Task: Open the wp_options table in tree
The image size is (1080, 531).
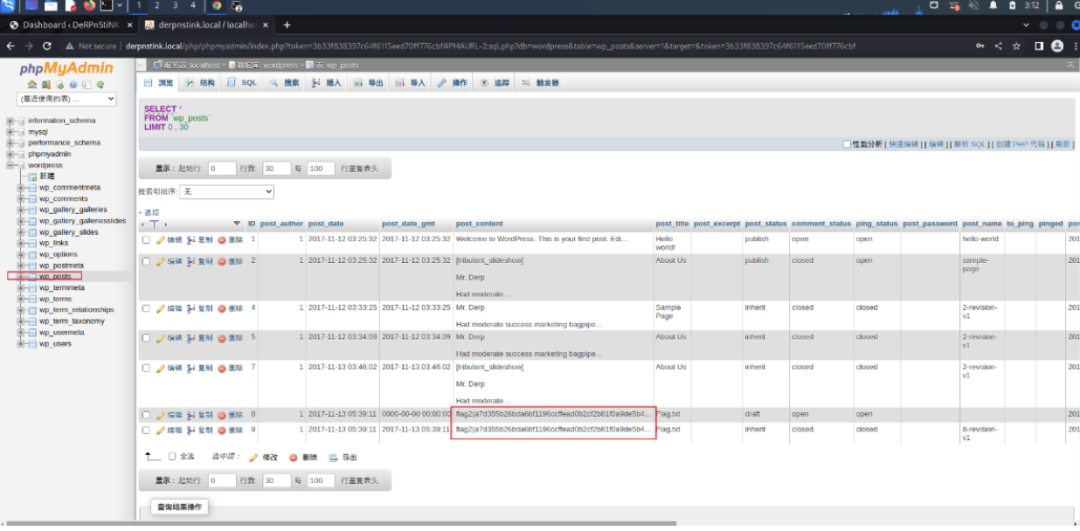Action: pos(58,254)
